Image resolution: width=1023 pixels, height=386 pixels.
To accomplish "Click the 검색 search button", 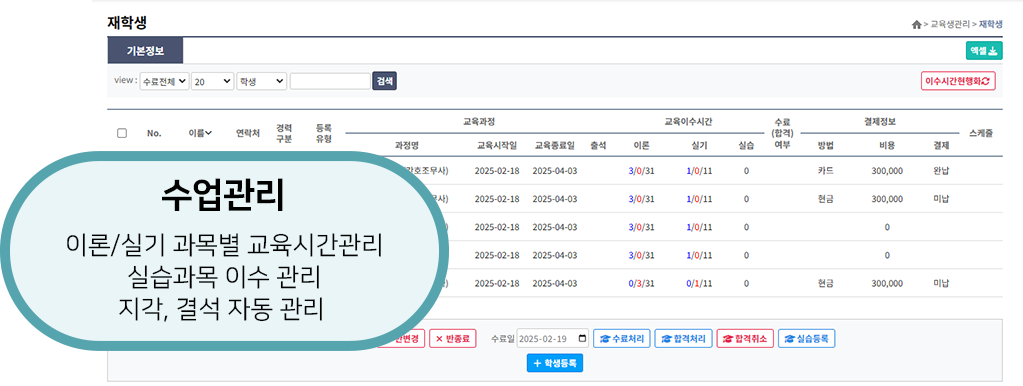I will tap(384, 81).
